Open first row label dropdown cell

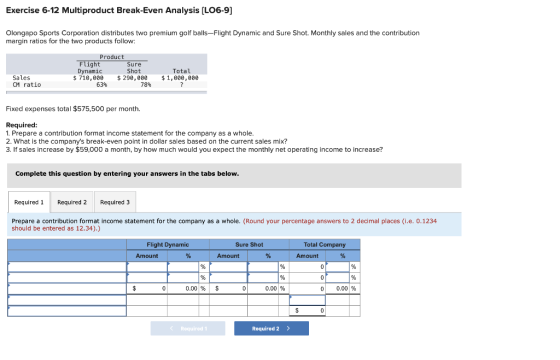(67, 267)
